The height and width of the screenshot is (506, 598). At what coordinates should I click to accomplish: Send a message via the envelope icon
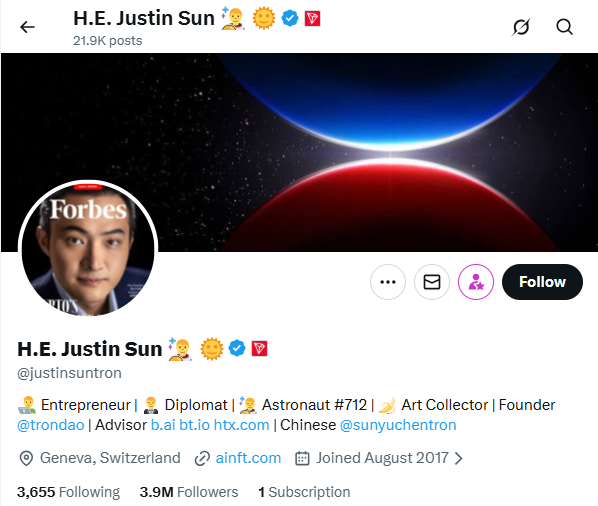point(432,282)
